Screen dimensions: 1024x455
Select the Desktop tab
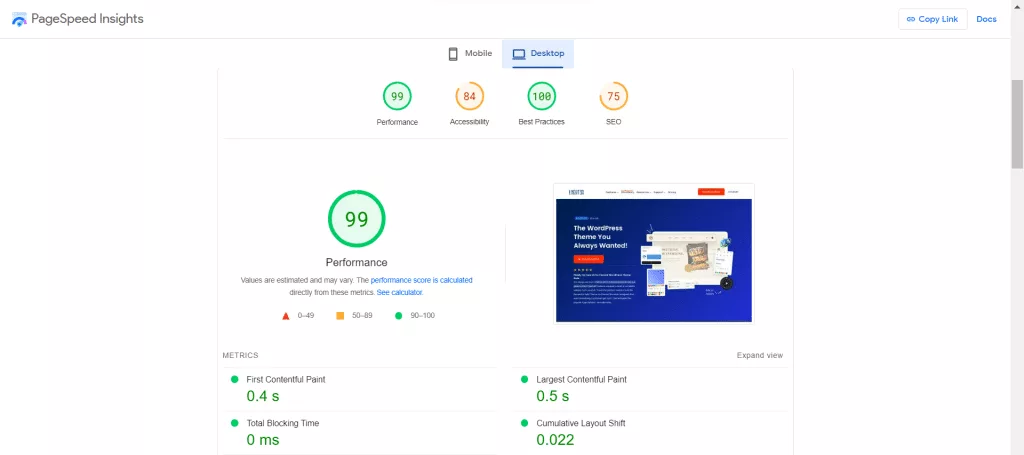(x=538, y=54)
